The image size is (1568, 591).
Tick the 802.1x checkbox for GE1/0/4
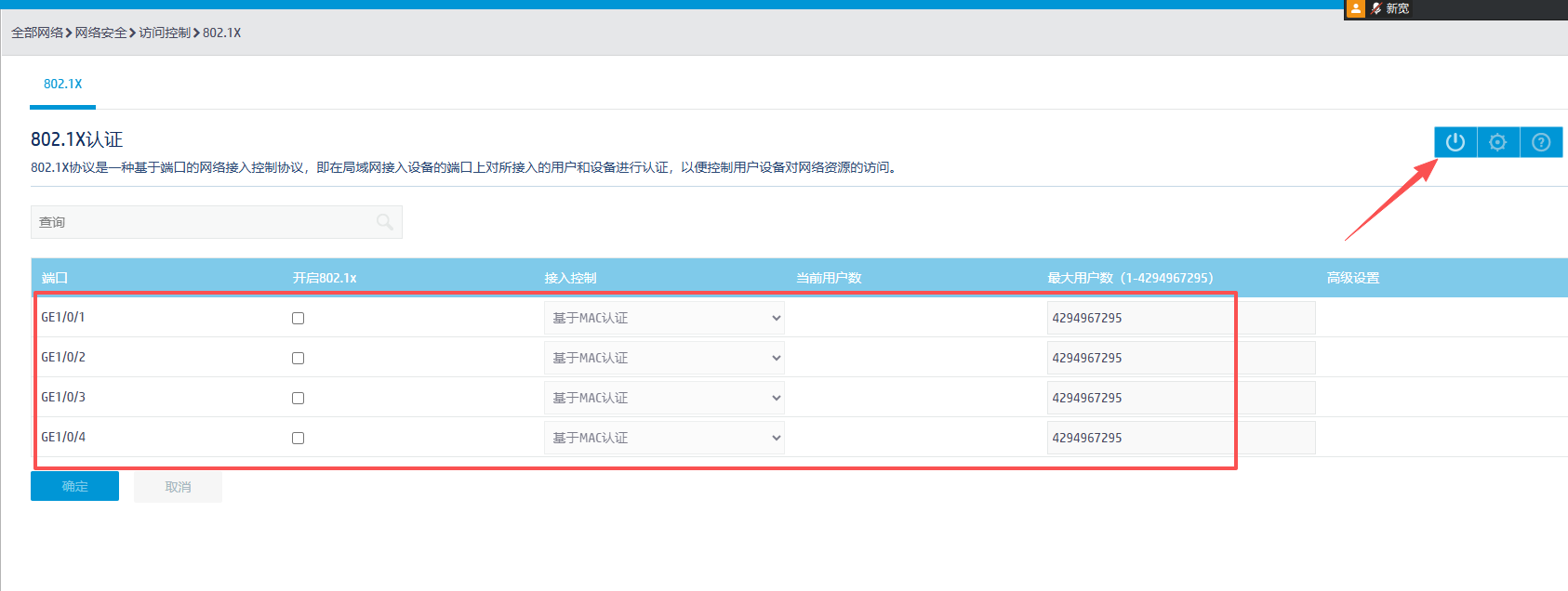[x=298, y=438]
